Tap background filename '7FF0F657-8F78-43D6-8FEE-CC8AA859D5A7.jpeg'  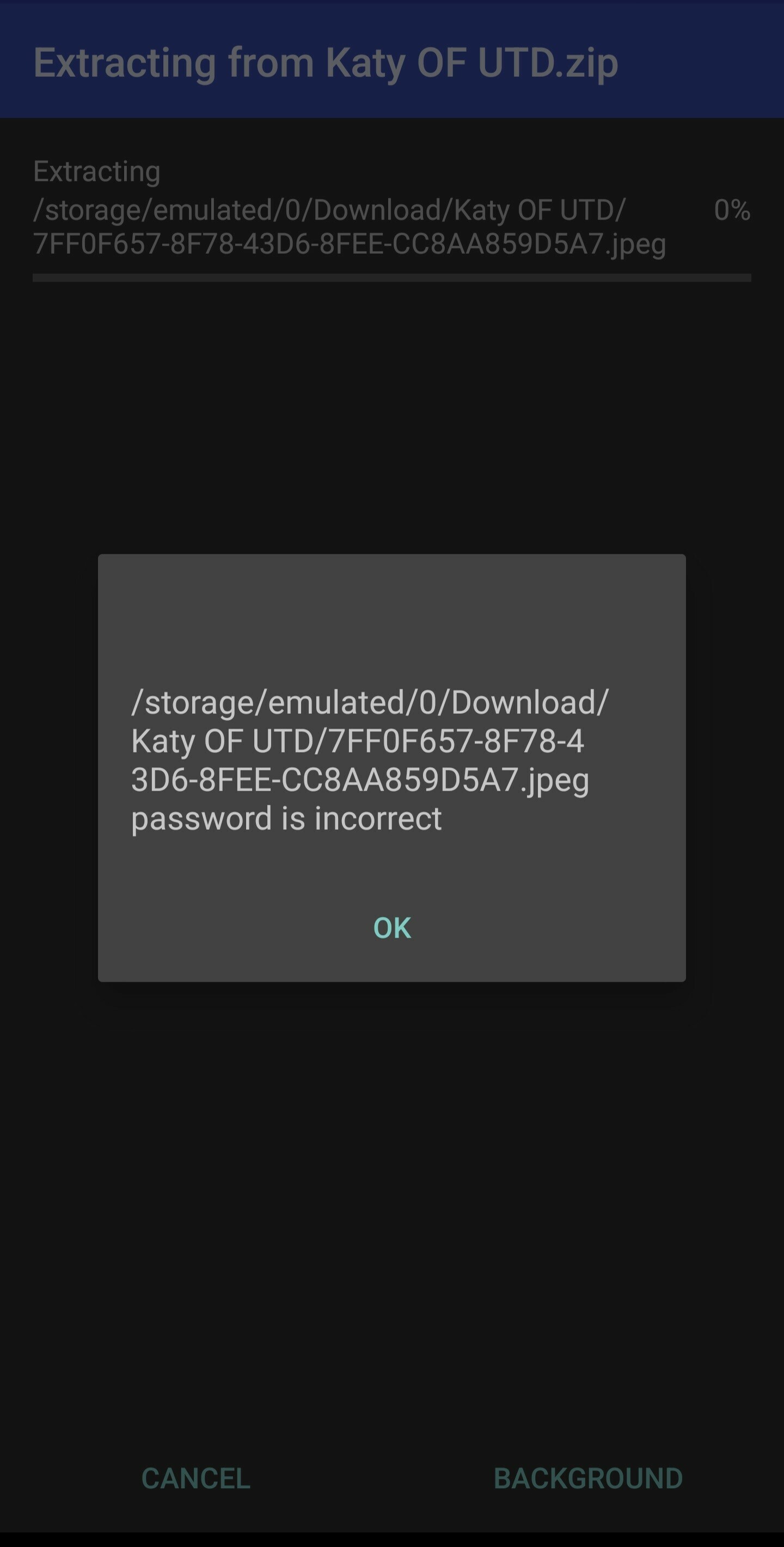click(x=350, y=244)
